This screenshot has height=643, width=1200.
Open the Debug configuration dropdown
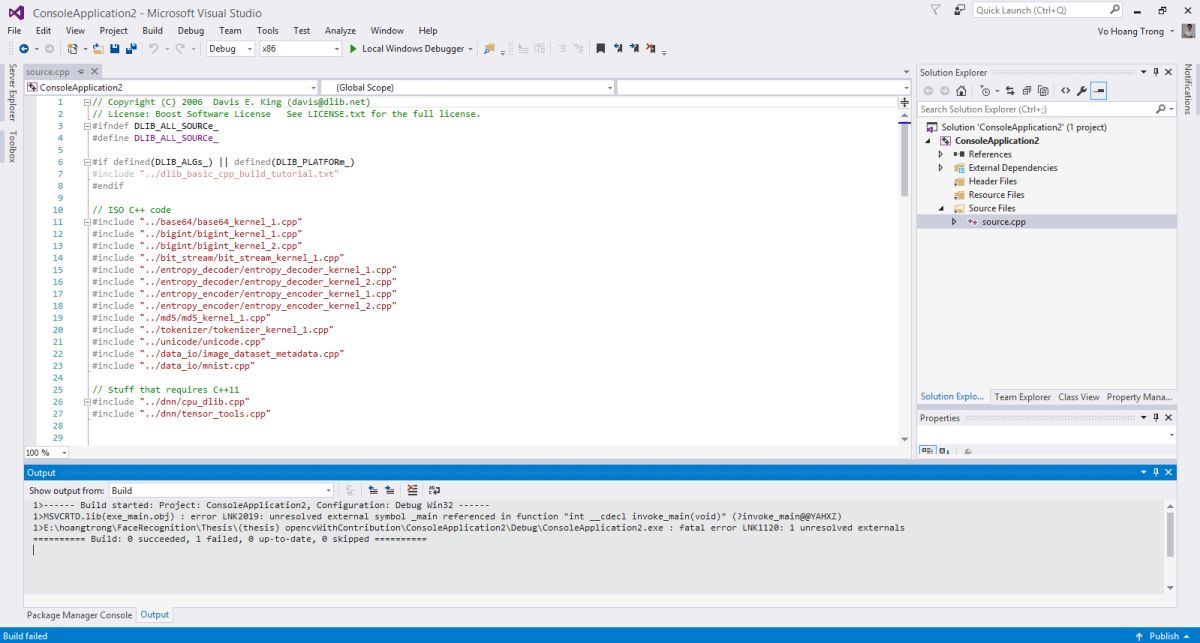[x=230, y=48]
